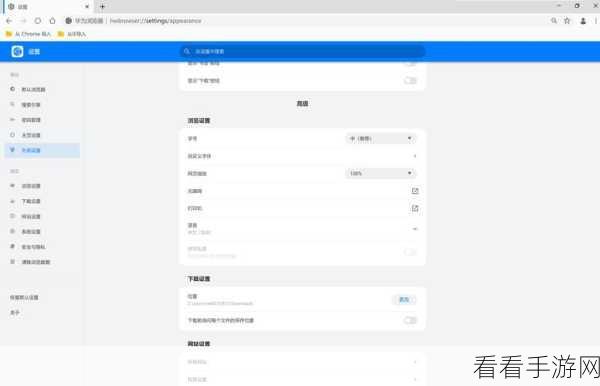600x386 pixels.
Task: Open the user profile icon
Action: pos(583,21)
